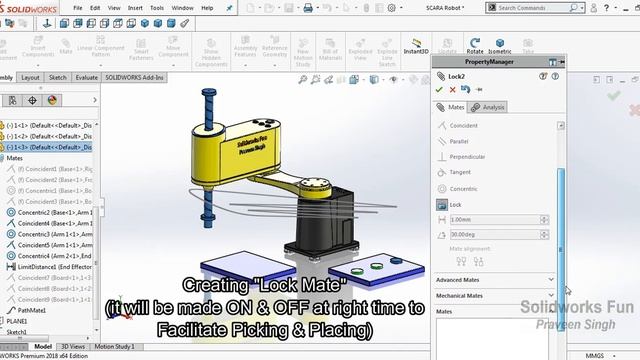Choose the anti-aligned mate alignment option
The image size is (640, 360).
pos(478,261)
